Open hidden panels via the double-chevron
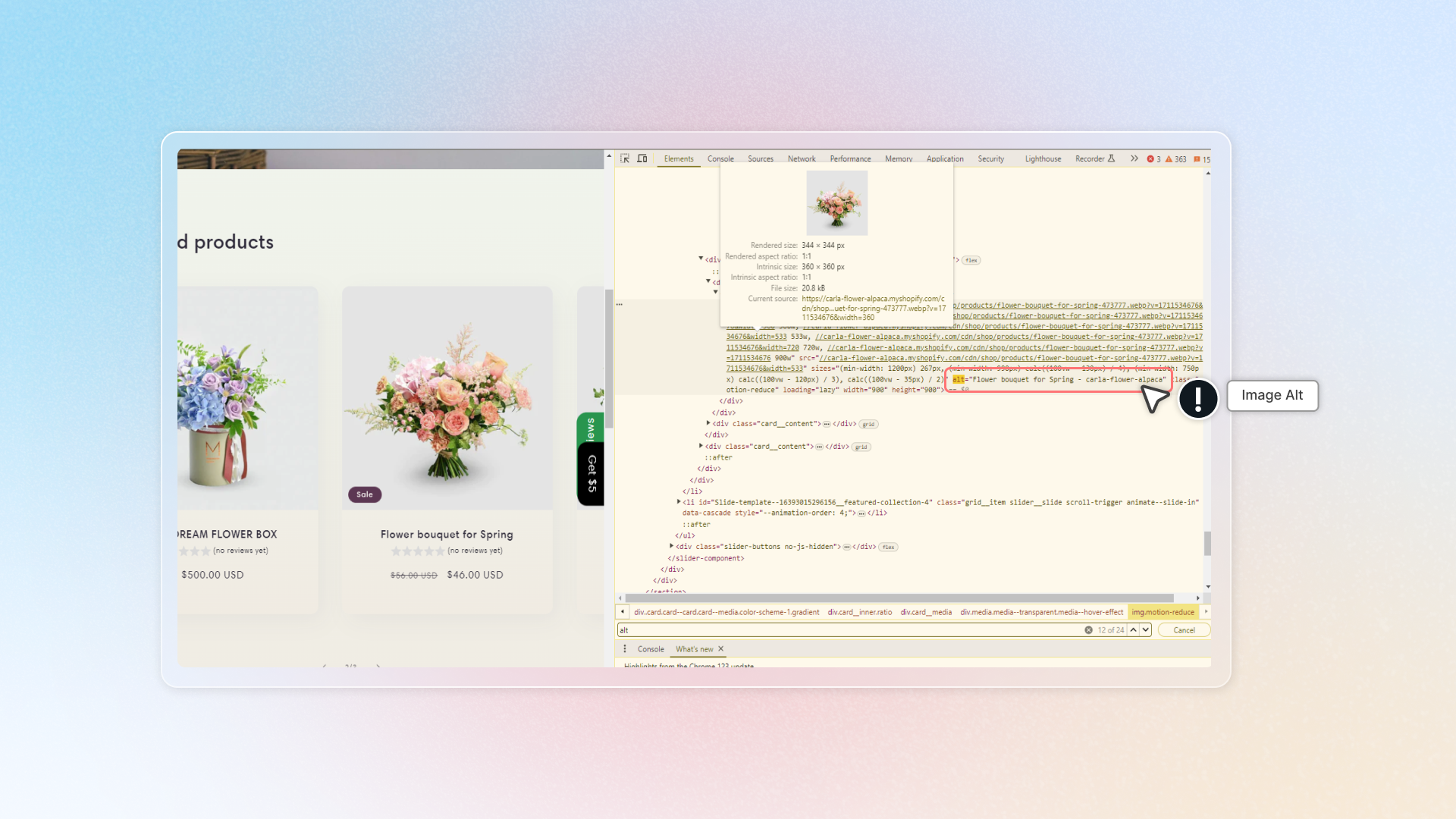Viewport: 1456px width, 819px height. coord(1133,159)
